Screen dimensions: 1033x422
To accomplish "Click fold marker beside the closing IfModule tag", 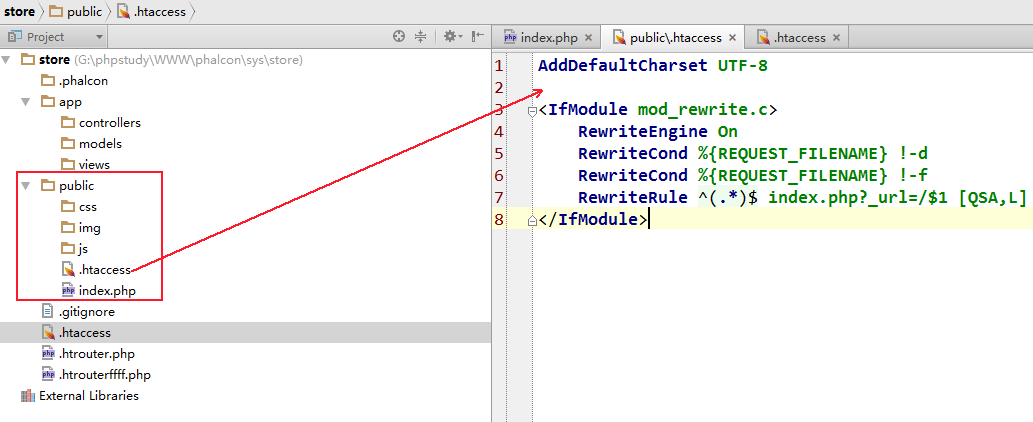I will (x=533, y=220).
